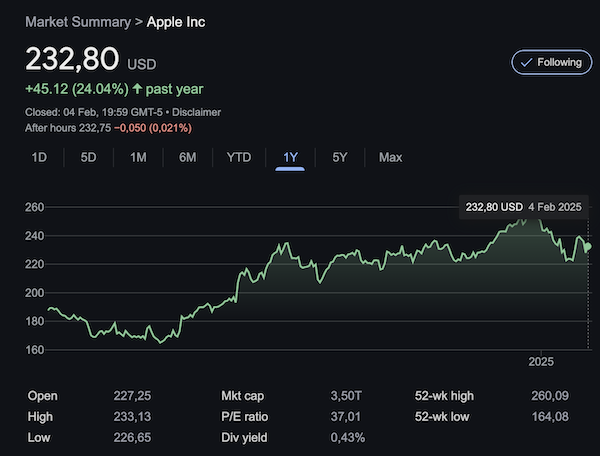The height and width of the screenshot is (456, 600).
Task: Click the Mkt cap label
Action: coord(243,396)
